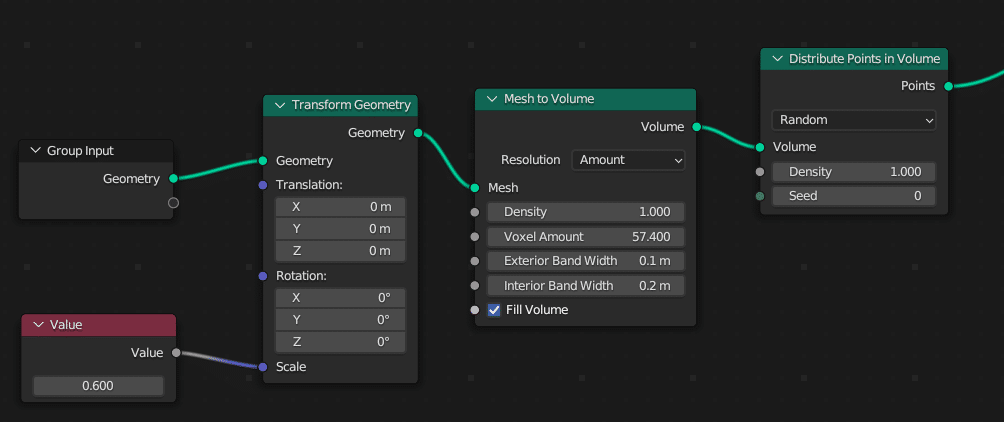1004x422 pixels.
Task: Click the Scale input socket
Action: (x=262, y=367)
